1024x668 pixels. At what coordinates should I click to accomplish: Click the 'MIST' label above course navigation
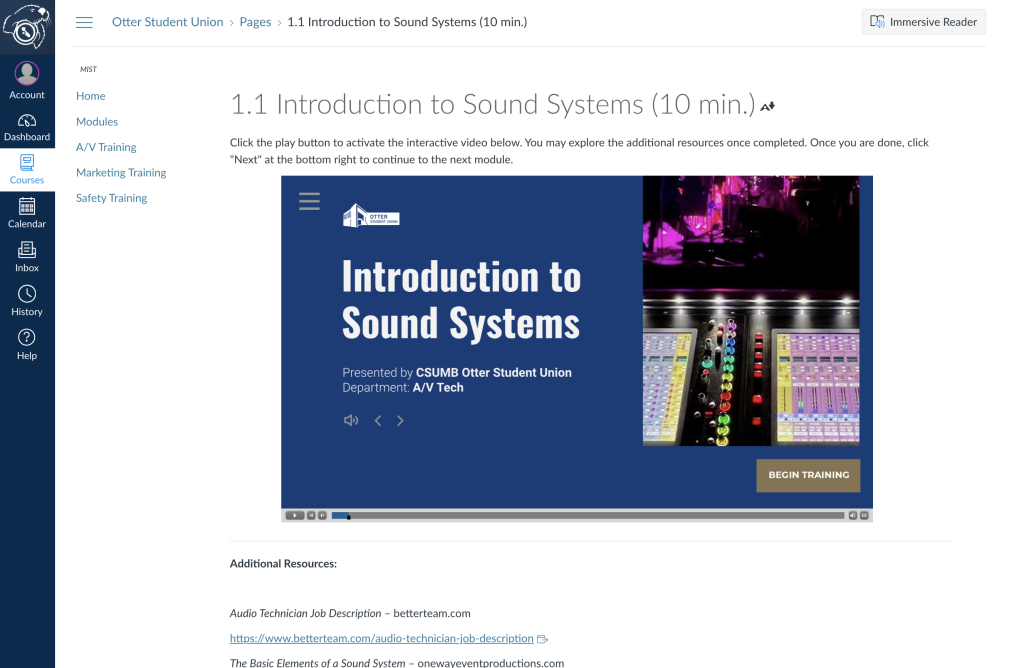click(x=88, y=69)
